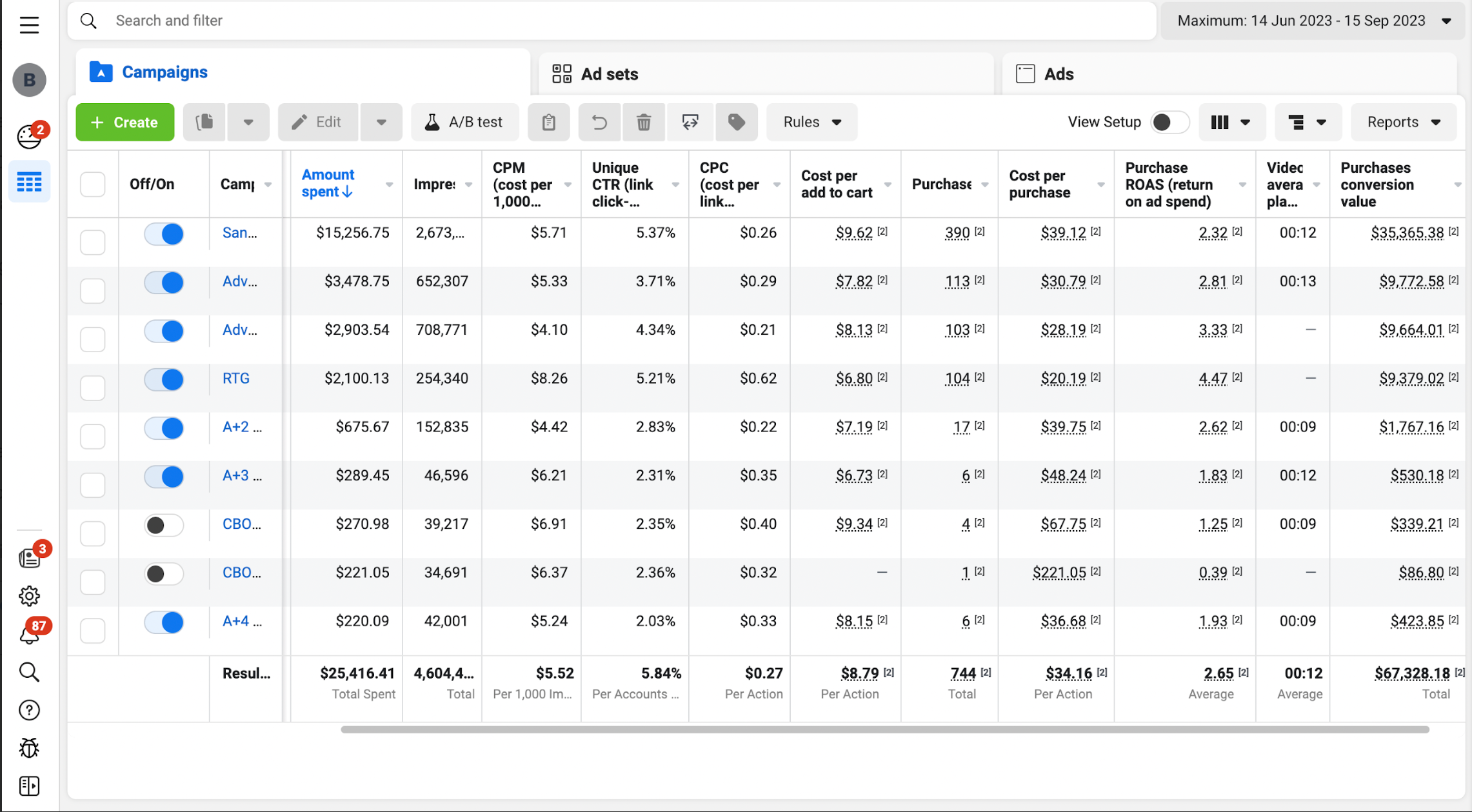Click the undo arrow icon
Image resolution: width=1472 pixels, height=812 pixels.
click(599, 122)
